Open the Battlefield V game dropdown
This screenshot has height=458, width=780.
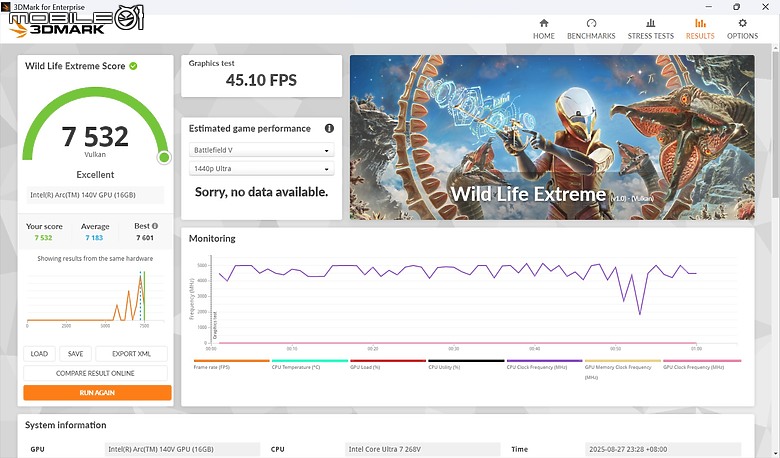pos(261,150)
